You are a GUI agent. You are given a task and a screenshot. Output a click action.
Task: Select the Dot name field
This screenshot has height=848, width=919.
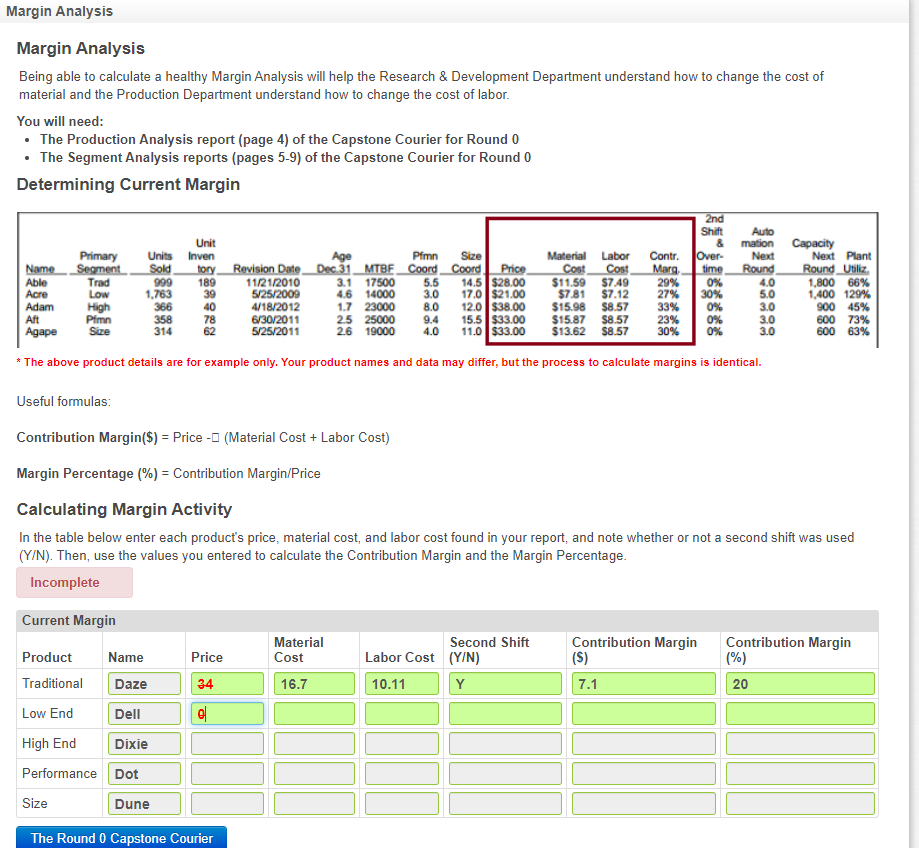pyautogui.click(x=143, y=773)
